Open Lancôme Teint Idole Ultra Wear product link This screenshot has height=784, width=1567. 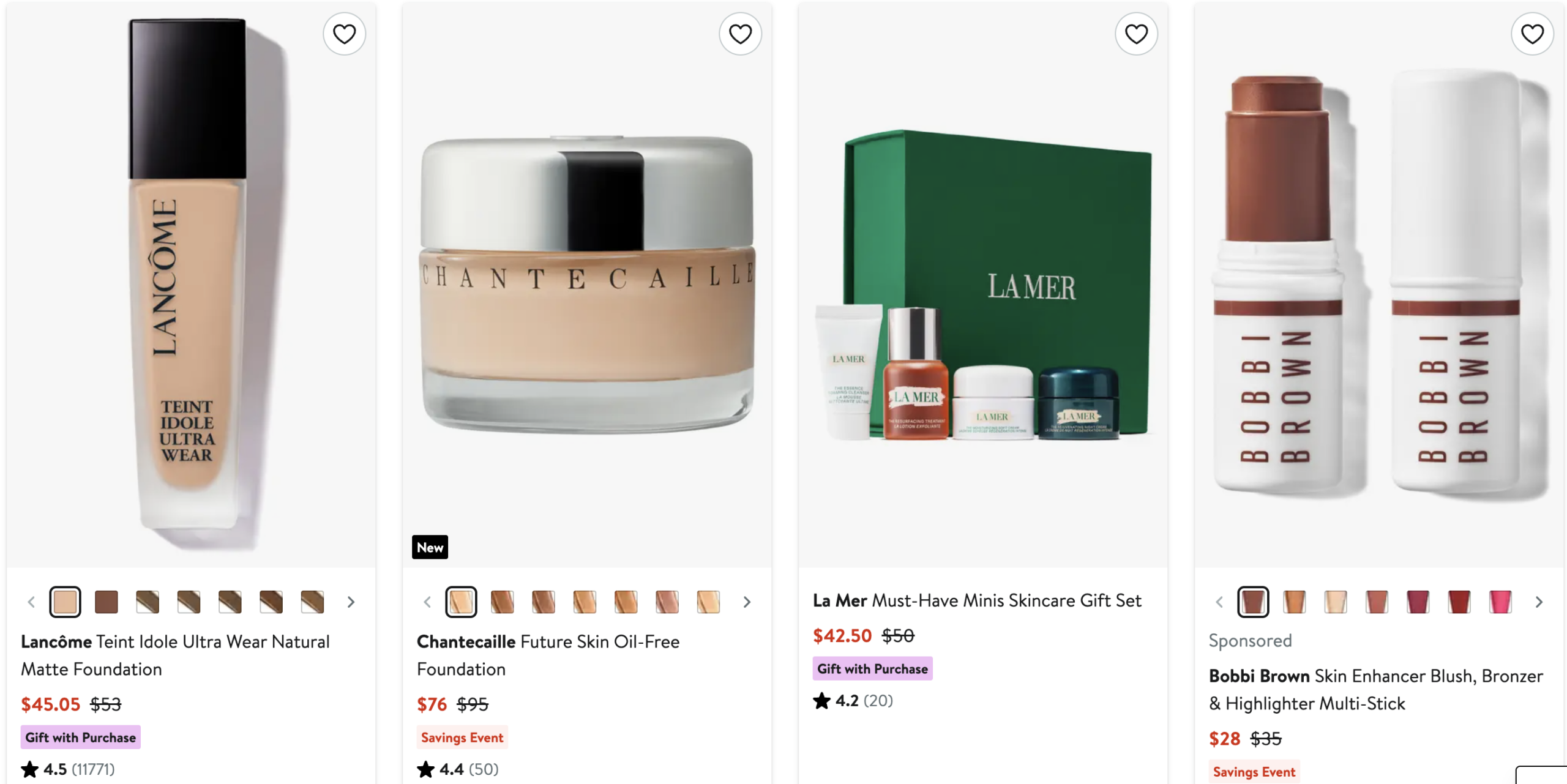coord(175,655)
